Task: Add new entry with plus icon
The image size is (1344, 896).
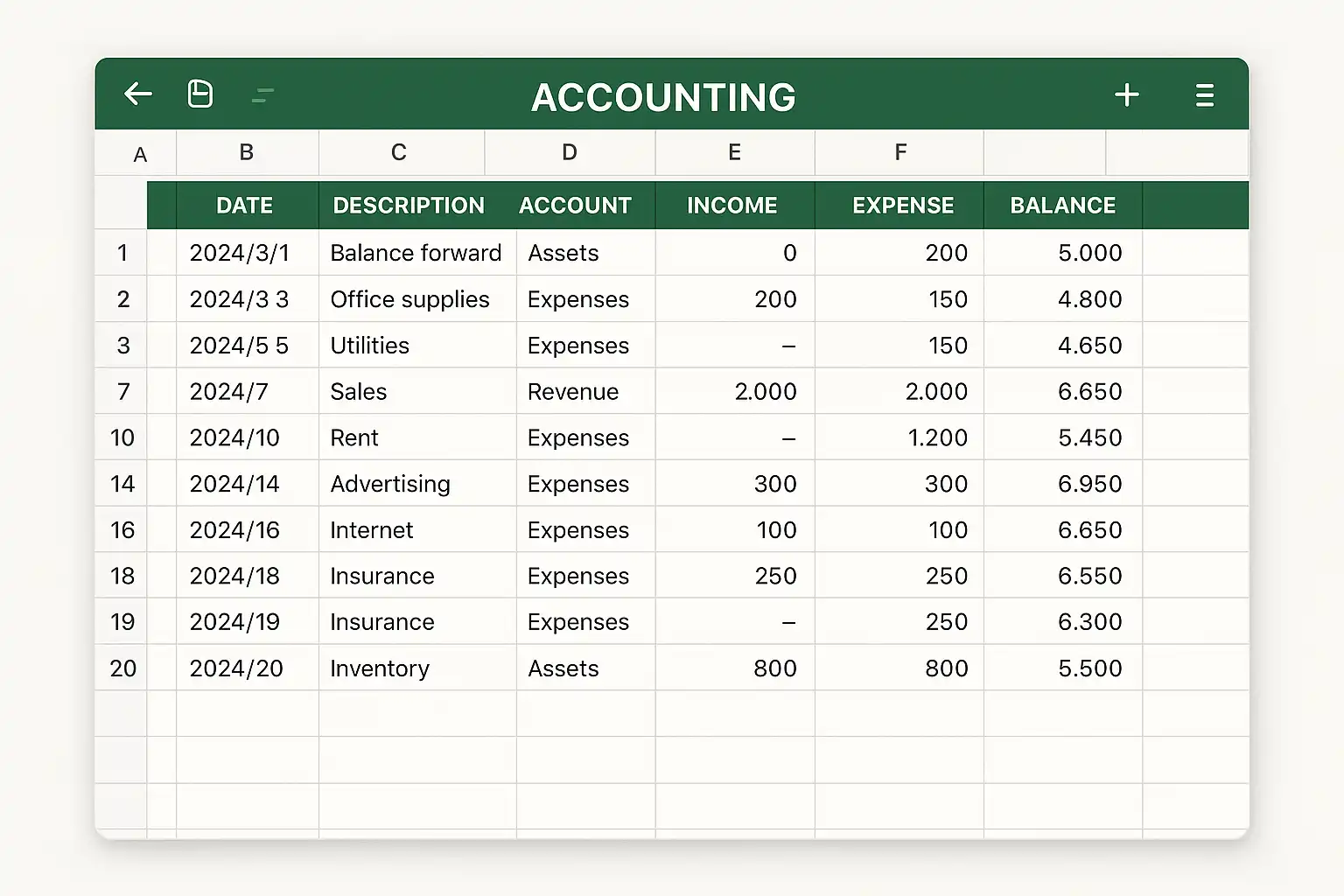Action: point(1127,94)
